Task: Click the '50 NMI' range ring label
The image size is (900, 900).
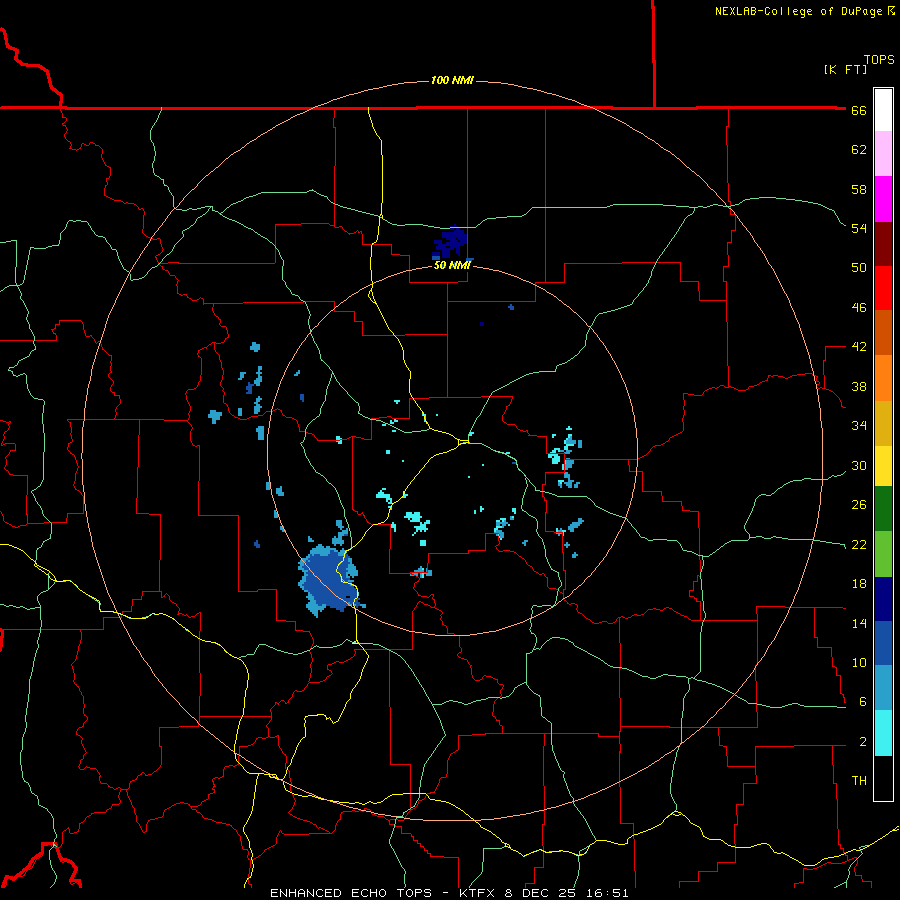Action: tap(452, 265)
